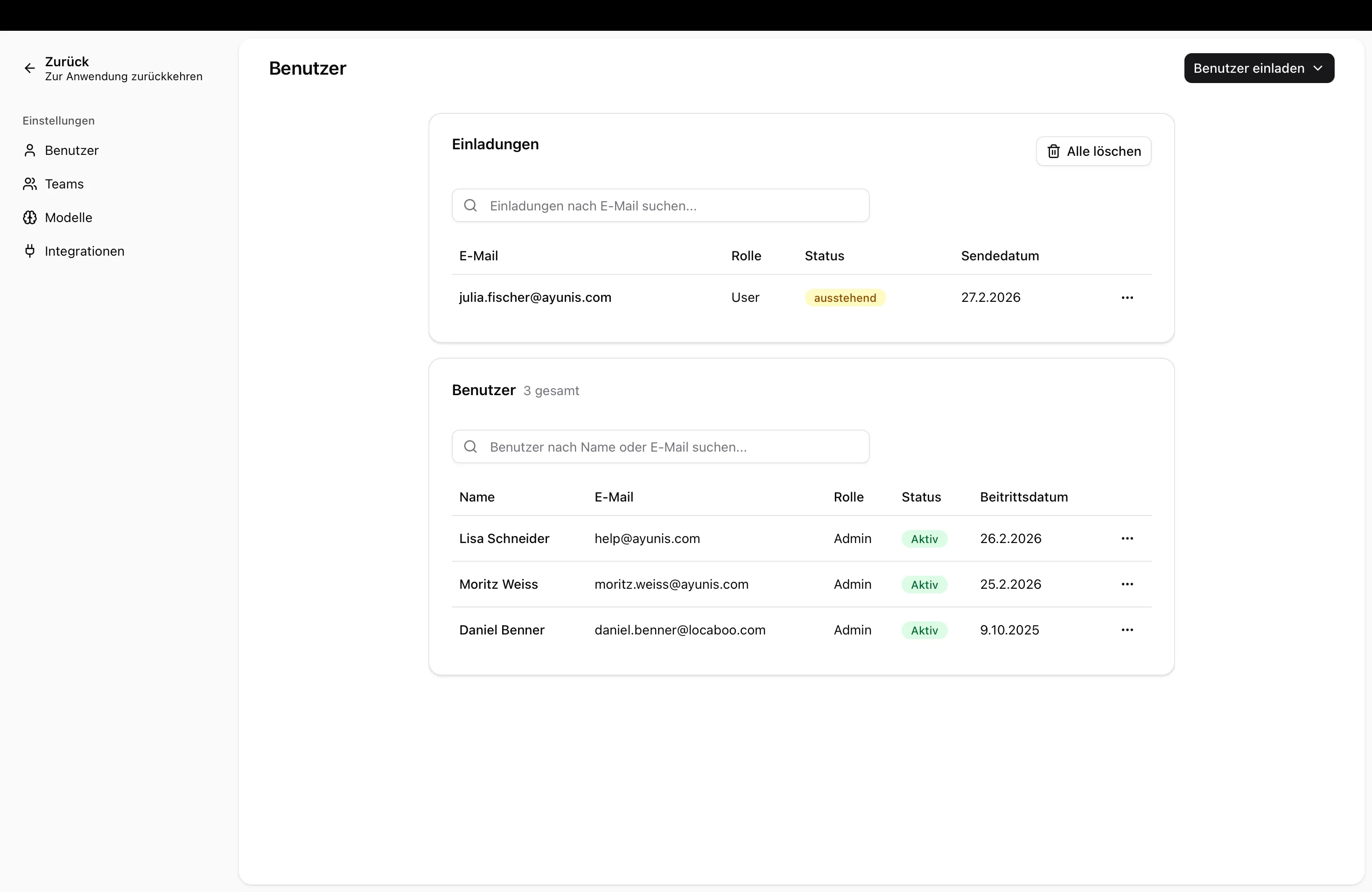Open three-dot menu for Daniel Benner

click(x=1127, y=630)
